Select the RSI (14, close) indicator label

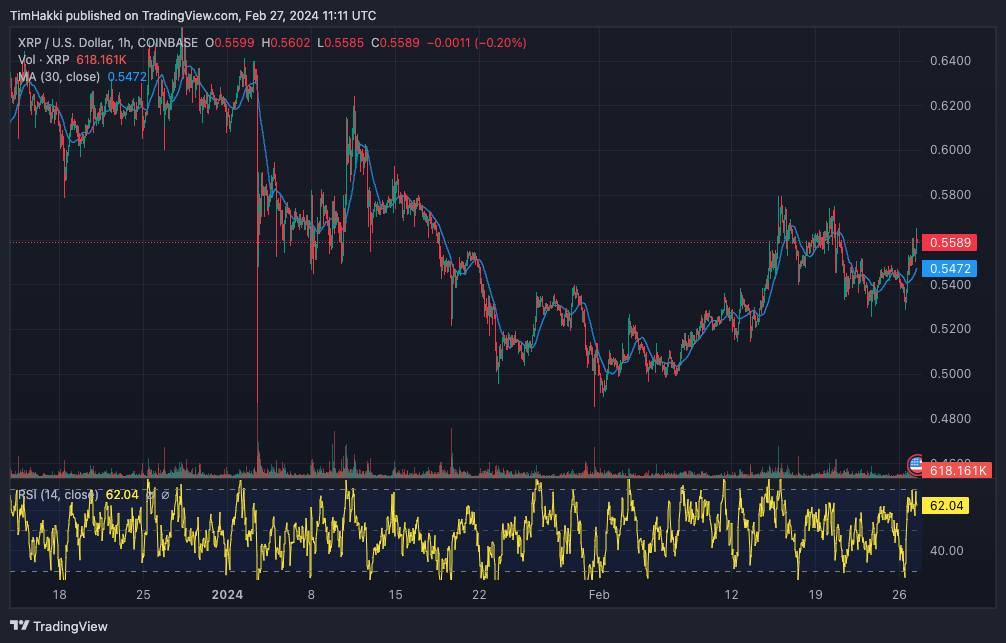point(58,495)
